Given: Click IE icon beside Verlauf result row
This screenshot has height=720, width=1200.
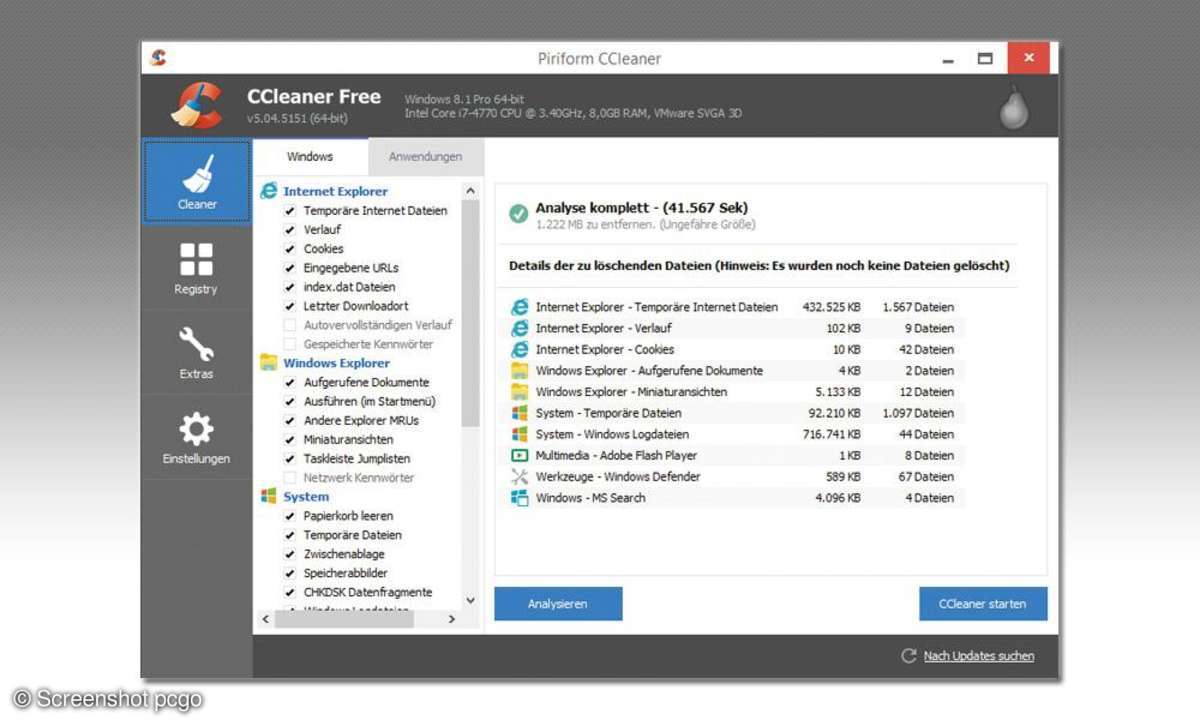Looking at the screenshot, I should [x=520, y=328].
